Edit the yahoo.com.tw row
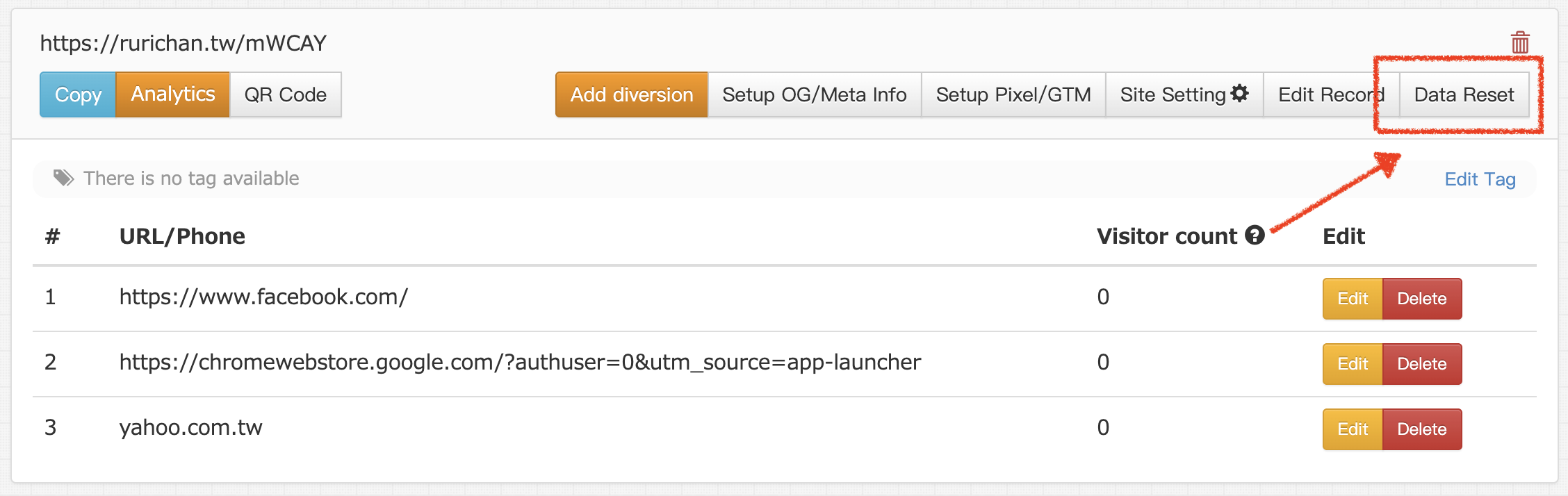The image size is (1568, 496). coord(1352,429)
